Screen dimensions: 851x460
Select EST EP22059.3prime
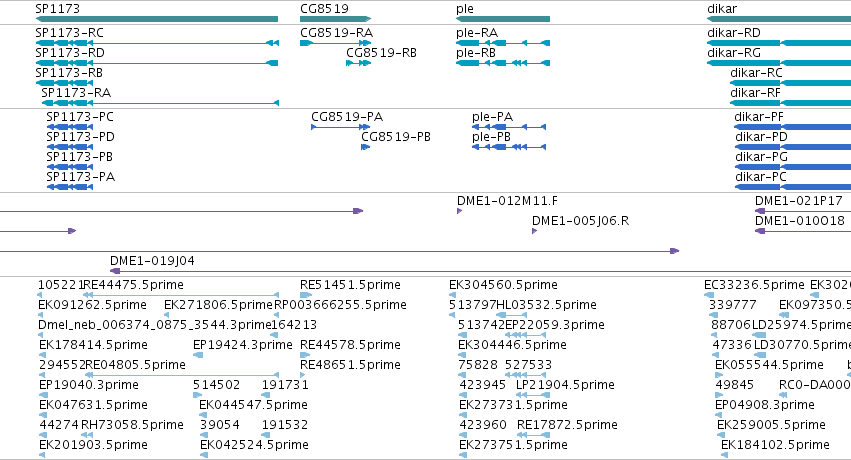555,325
